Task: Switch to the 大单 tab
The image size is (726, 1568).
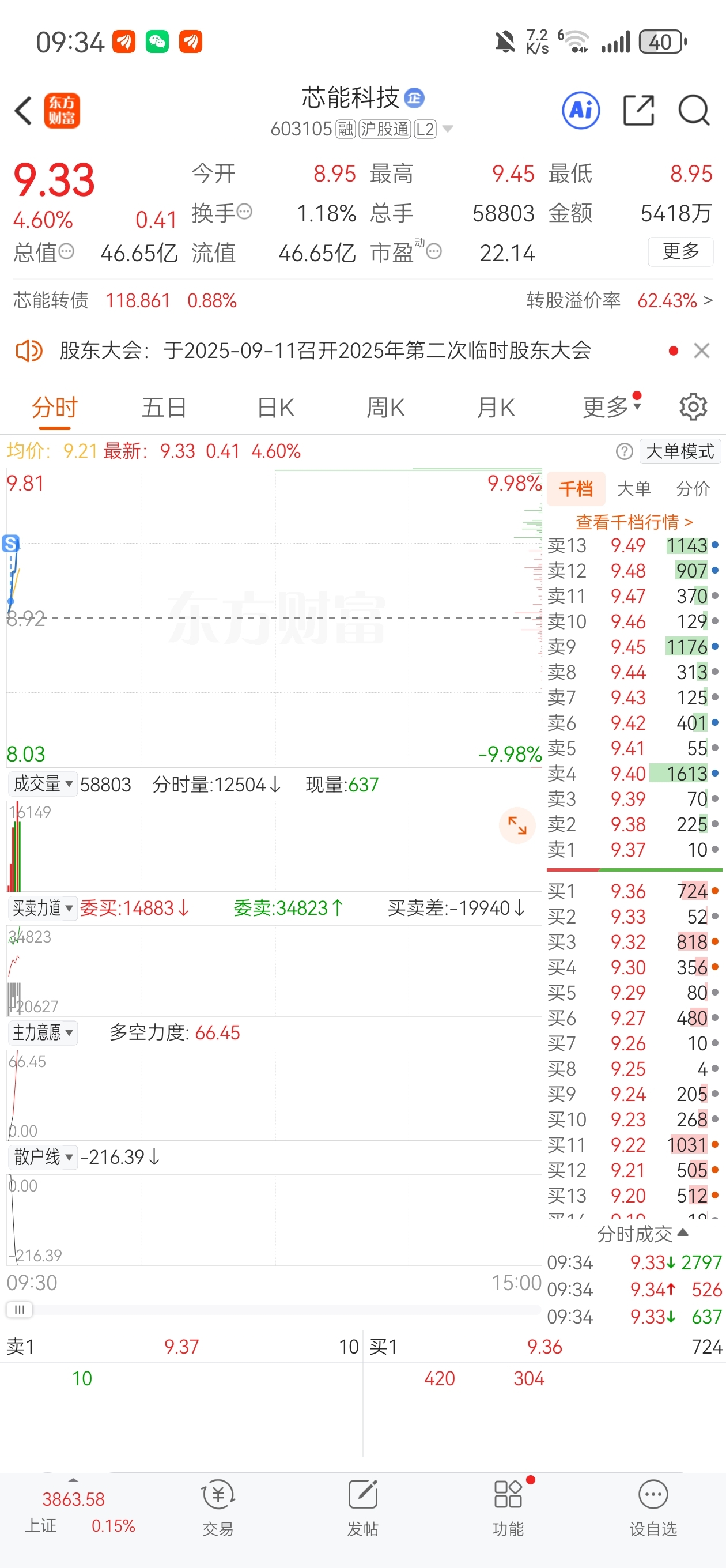Action: coord(634,488)
